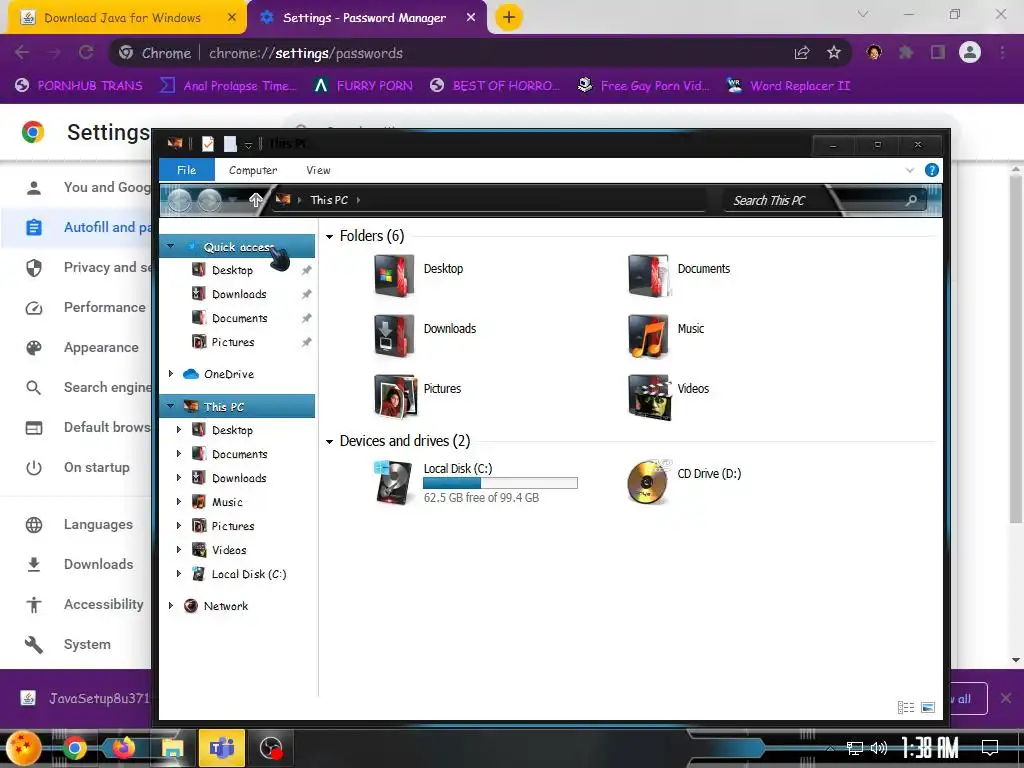Screen dimensions: 1024x768
Task: Open On startup in Chrome settings sidebar
Action: [x=97, y=468]
